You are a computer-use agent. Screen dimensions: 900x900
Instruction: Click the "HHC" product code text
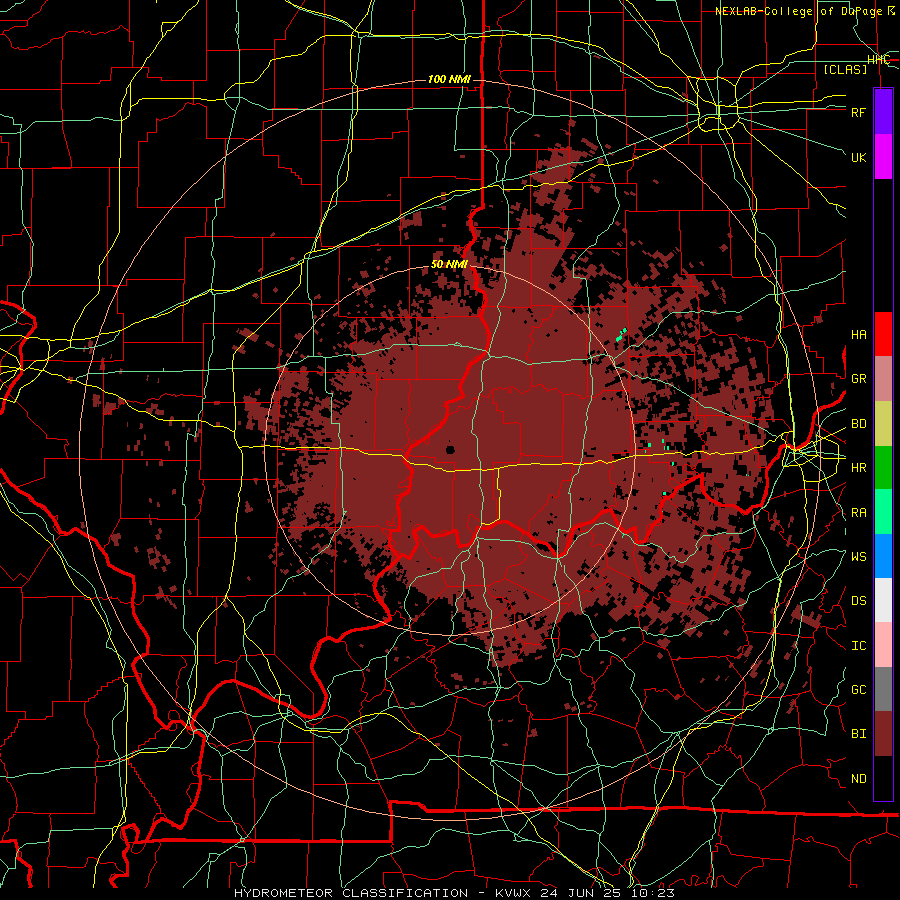point(878,60)
